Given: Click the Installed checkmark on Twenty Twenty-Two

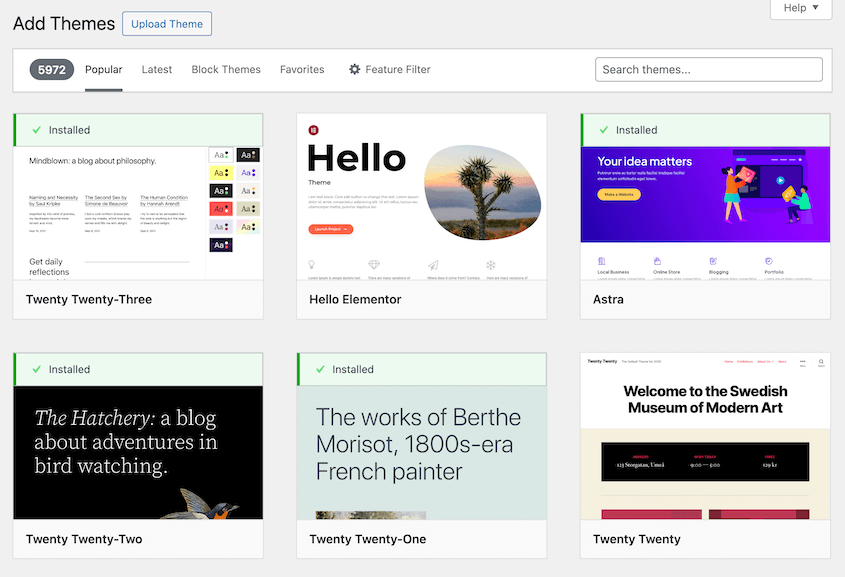Looking at the screenshot, I should click(37, 370).
